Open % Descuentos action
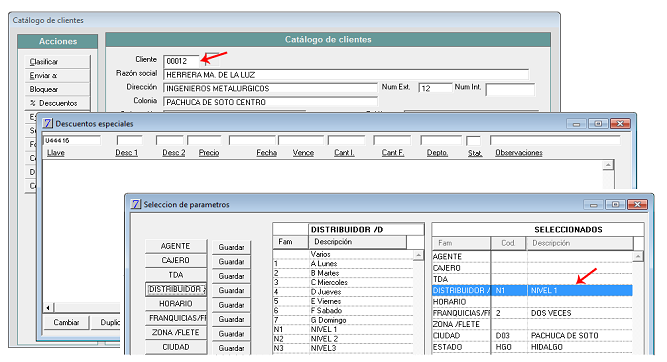The image size is (667, 362). click(57, 103)
